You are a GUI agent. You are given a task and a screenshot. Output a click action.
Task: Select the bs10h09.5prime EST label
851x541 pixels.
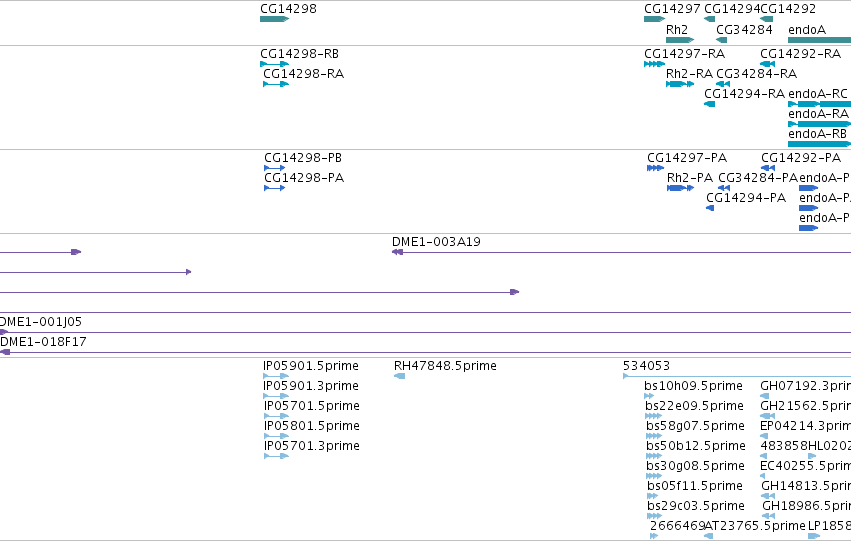(693, 386)
